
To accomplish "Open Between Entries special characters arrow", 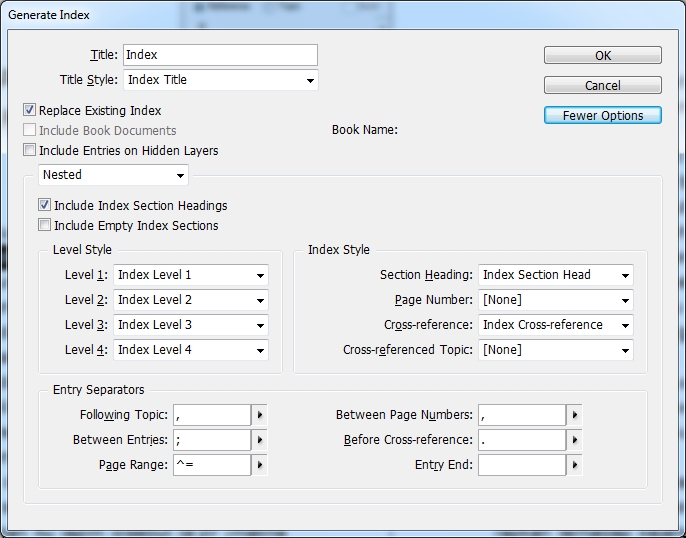I will point(259,440).
